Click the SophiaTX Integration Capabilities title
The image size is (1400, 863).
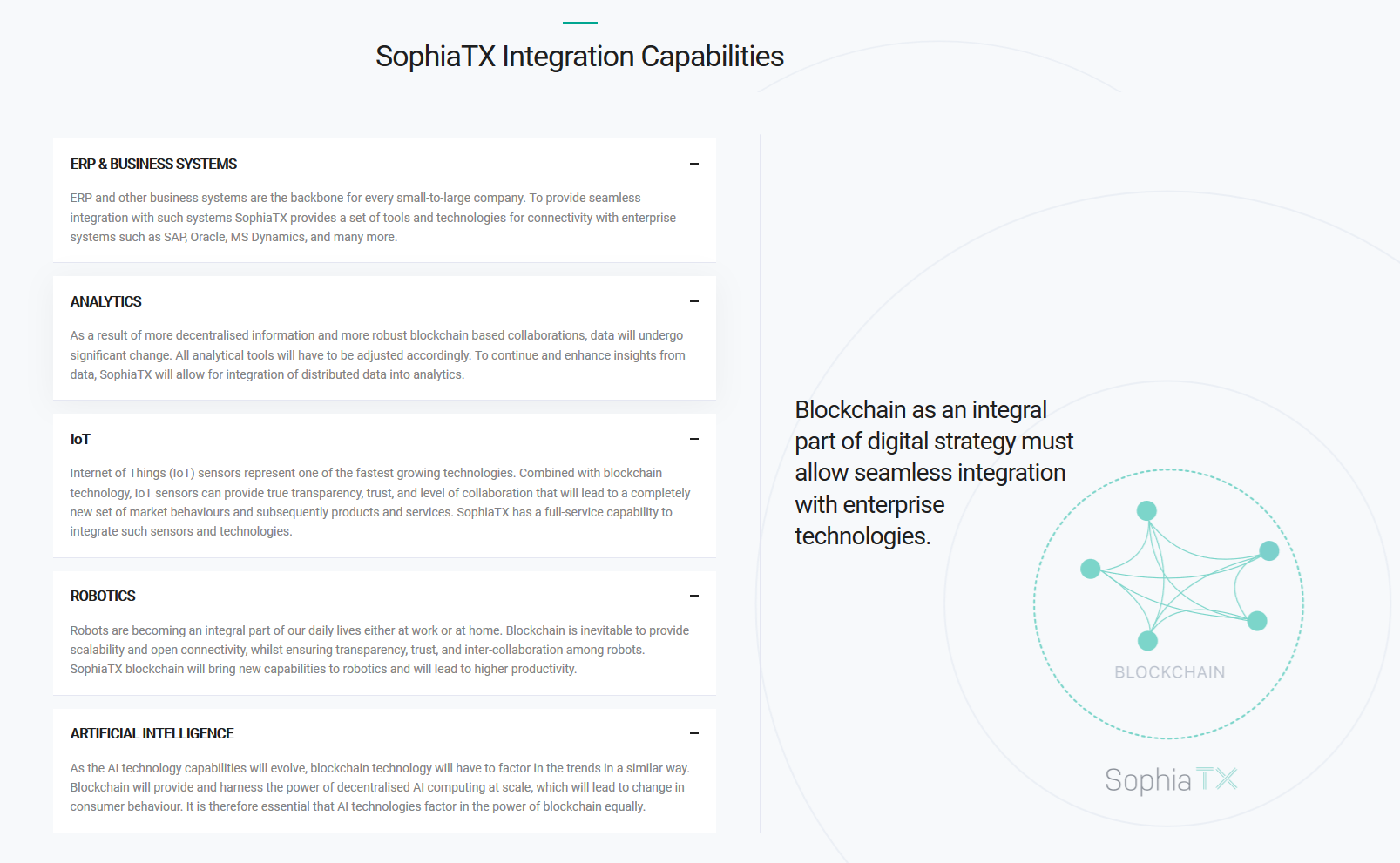(579, 57)
